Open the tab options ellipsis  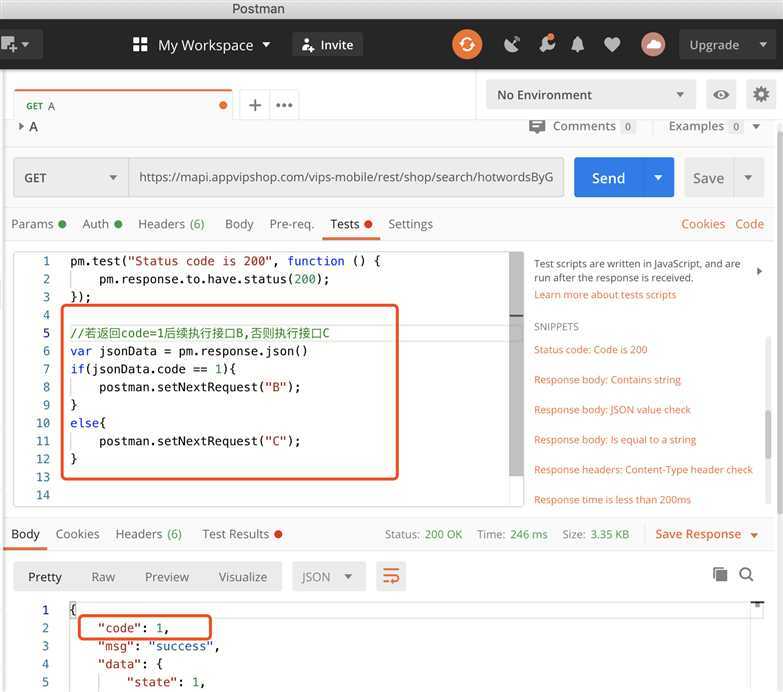[x=284, y=105]
